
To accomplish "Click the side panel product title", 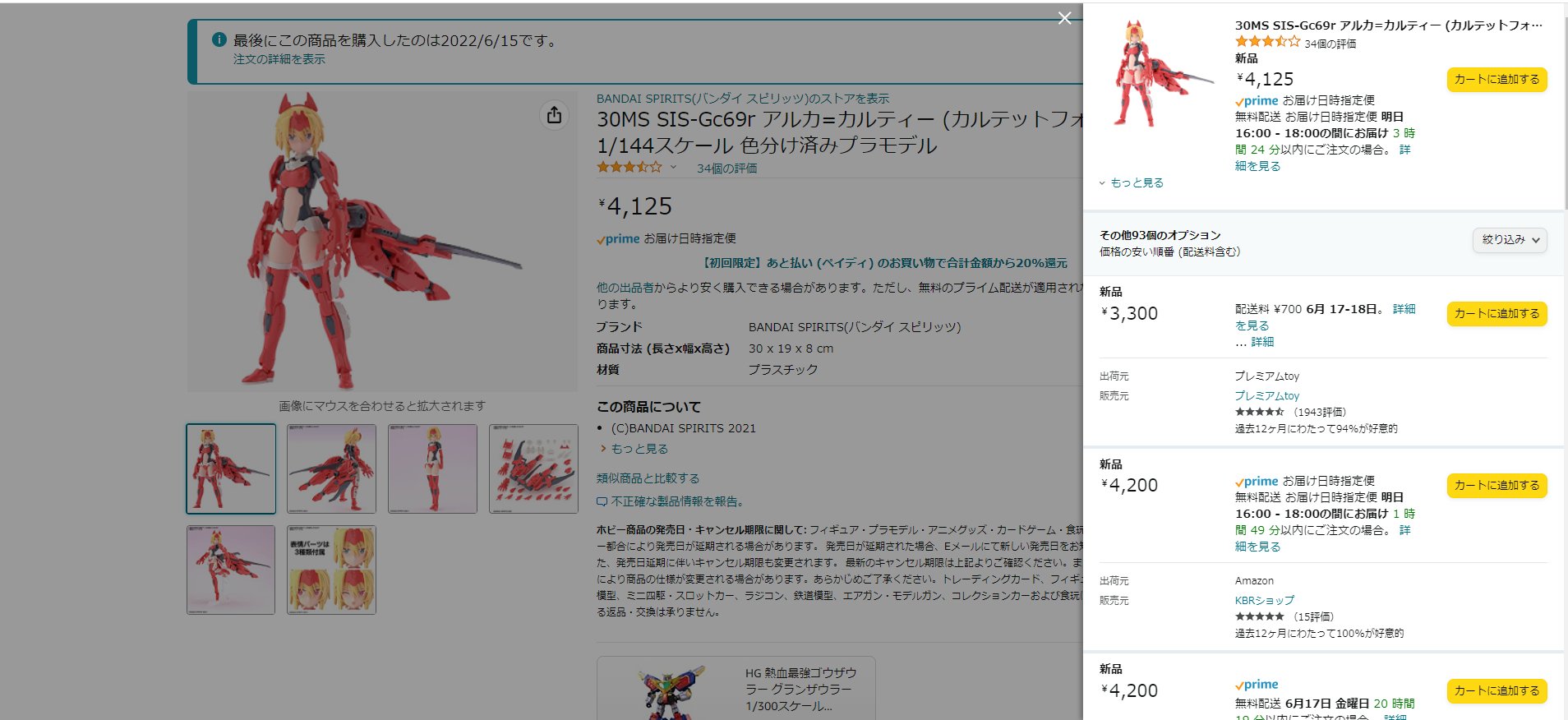I will click(x=1389, y=25).
